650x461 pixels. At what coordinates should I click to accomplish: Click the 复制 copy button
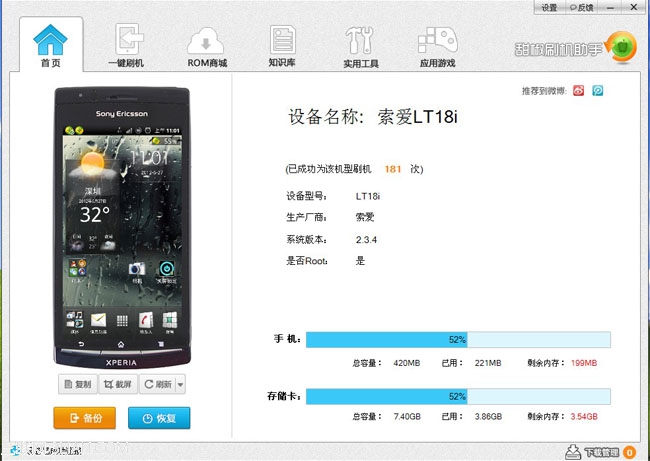coord(78,384)
